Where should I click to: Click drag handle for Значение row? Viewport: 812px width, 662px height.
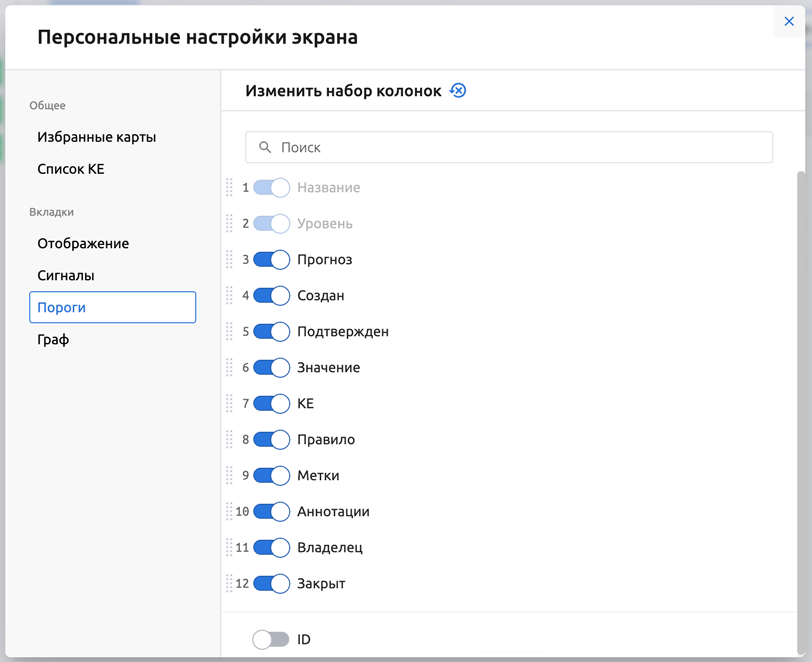point(229,368)
